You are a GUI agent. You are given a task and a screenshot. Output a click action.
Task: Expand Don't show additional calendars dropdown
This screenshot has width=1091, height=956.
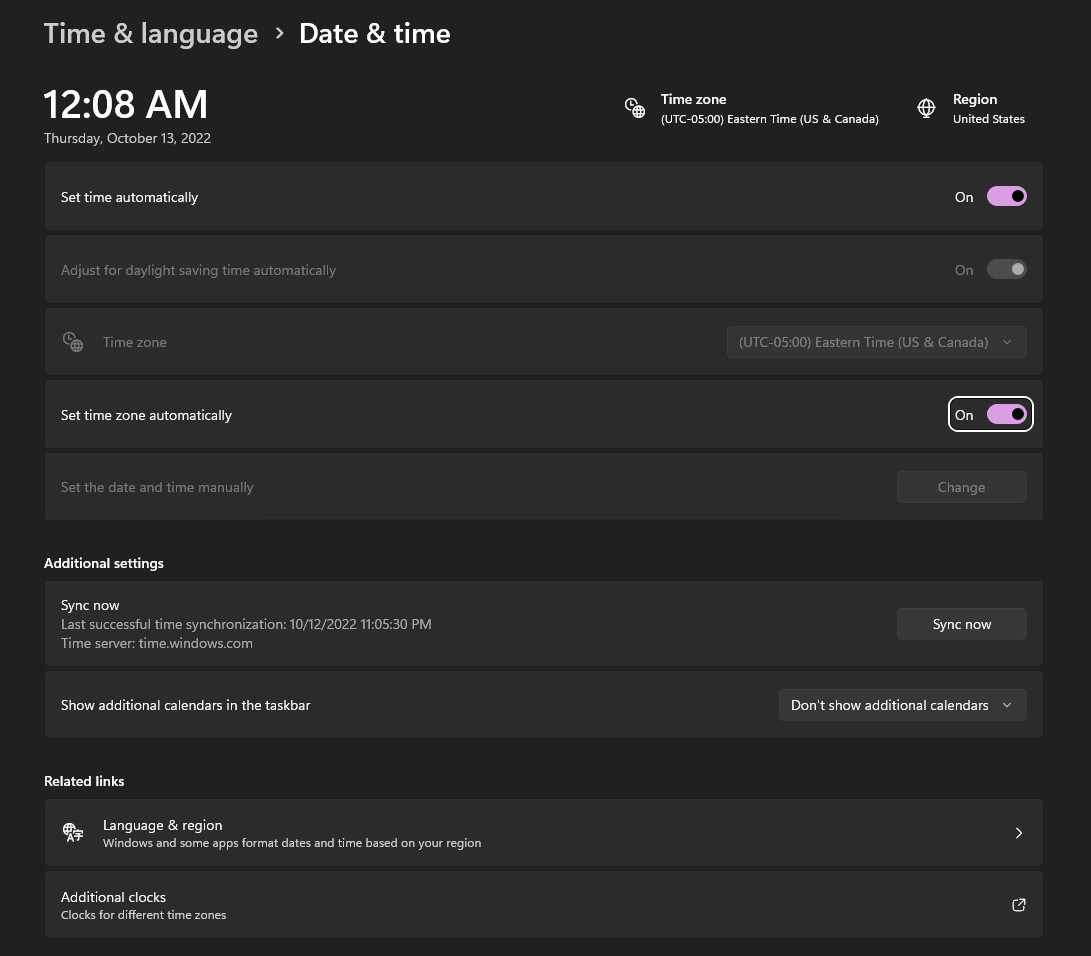[902, 705]
